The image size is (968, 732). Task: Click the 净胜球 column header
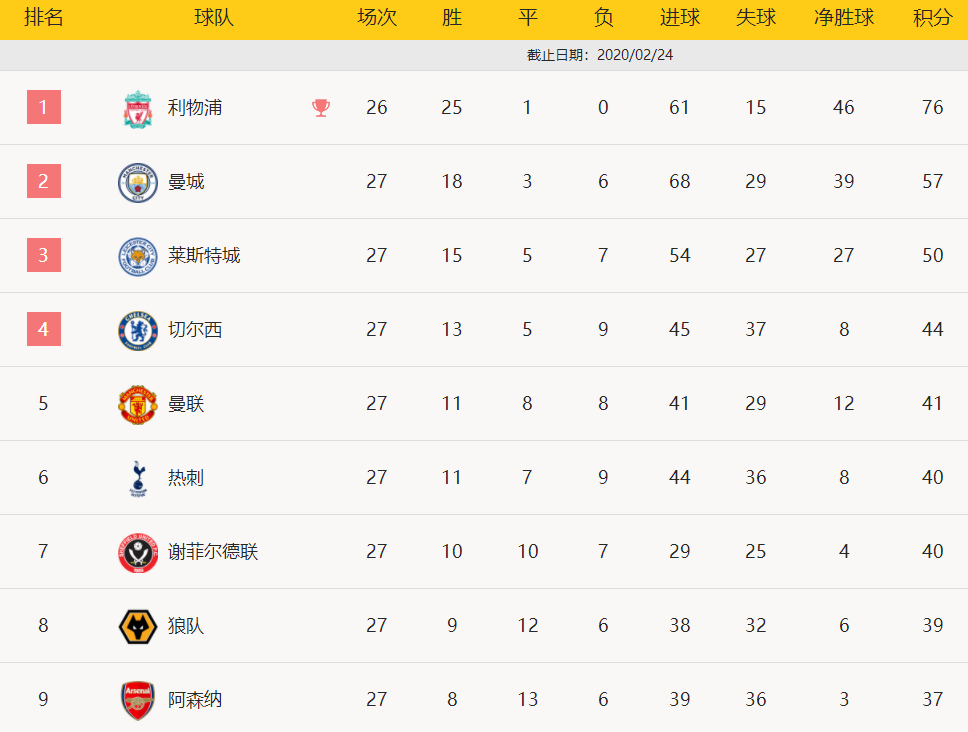(x=843, y=17)
